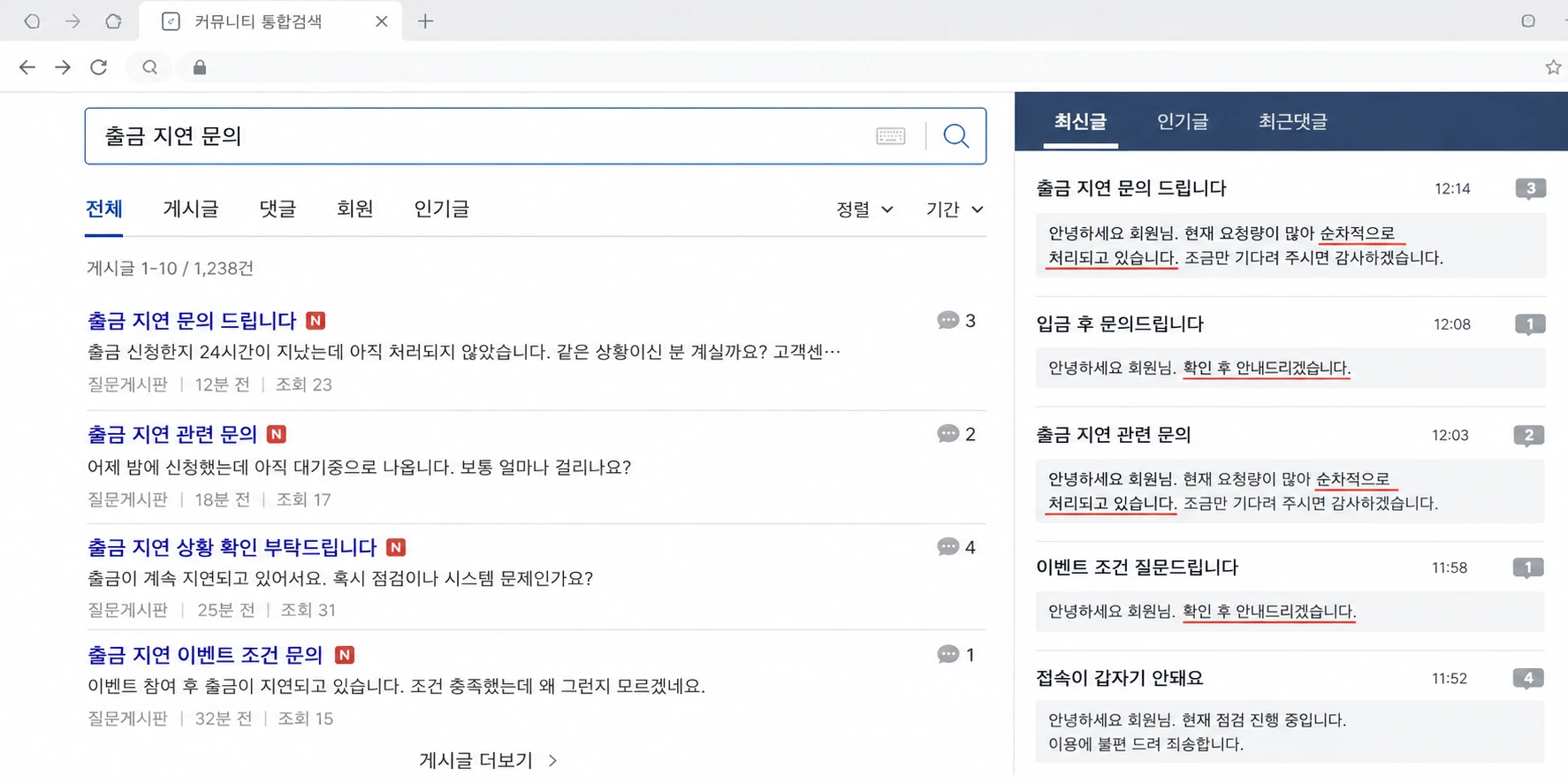The width and height of the screenshot is (1568, 784).
Task: Click the snippet 어제 밤에 신청했는데 아직 대기중으로 나옵니다
Action: 271,467
